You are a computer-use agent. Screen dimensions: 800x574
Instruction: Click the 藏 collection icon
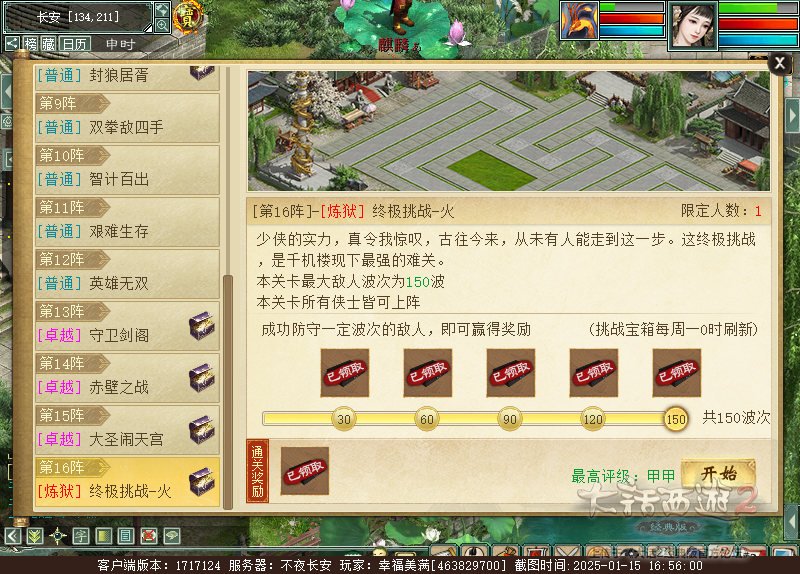pos(48,44)
